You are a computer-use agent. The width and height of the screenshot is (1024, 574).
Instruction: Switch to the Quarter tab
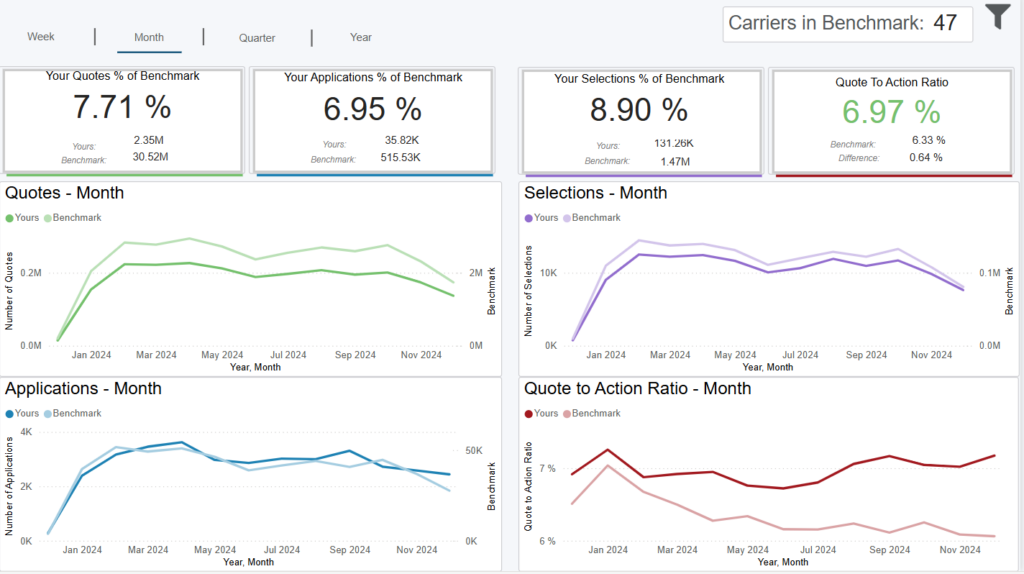[257, 38]
